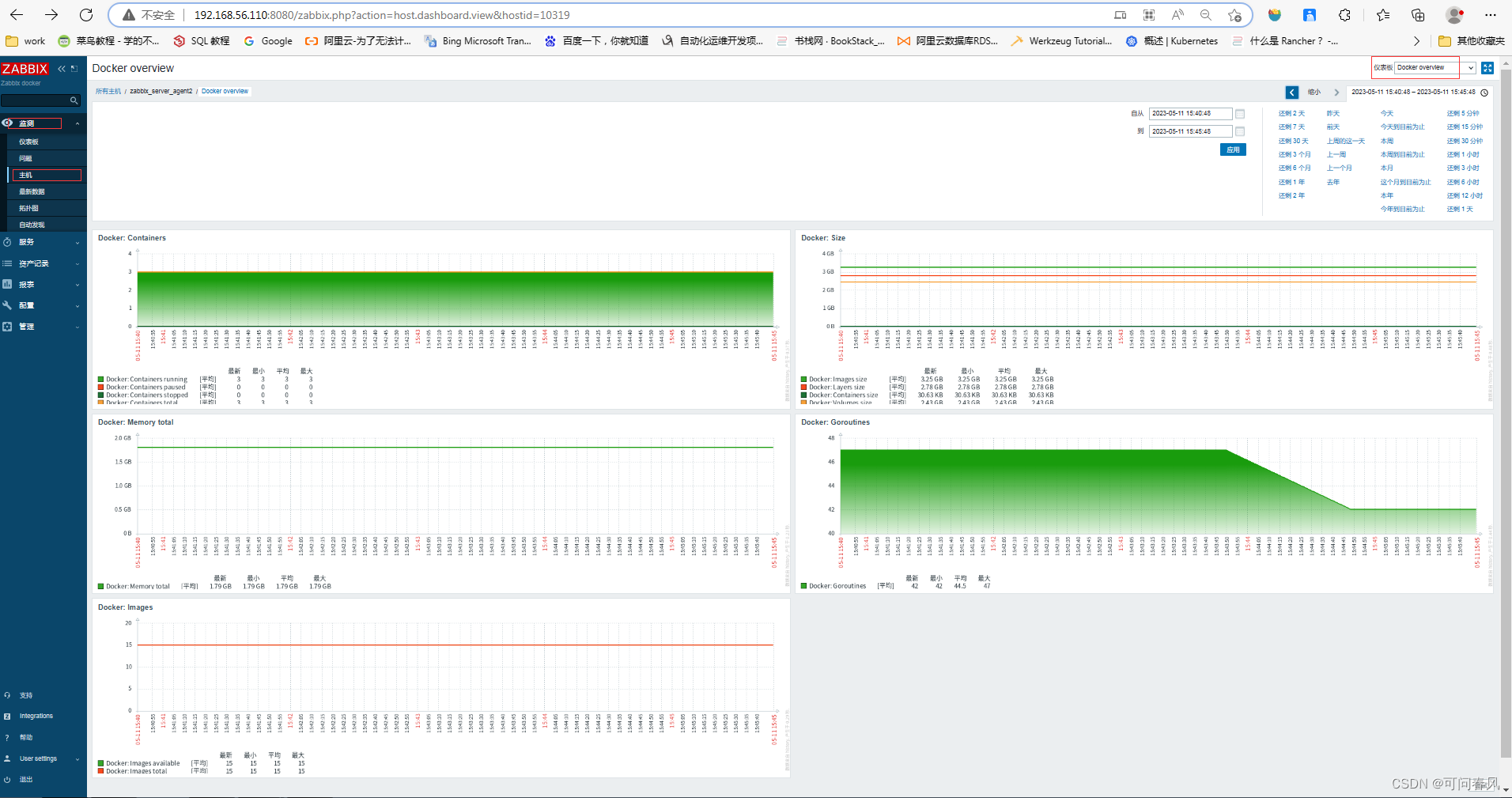This screenshot has height=798, width=1512.
Task: Click the browser favorites star icon
Action: pos(1234,15)
